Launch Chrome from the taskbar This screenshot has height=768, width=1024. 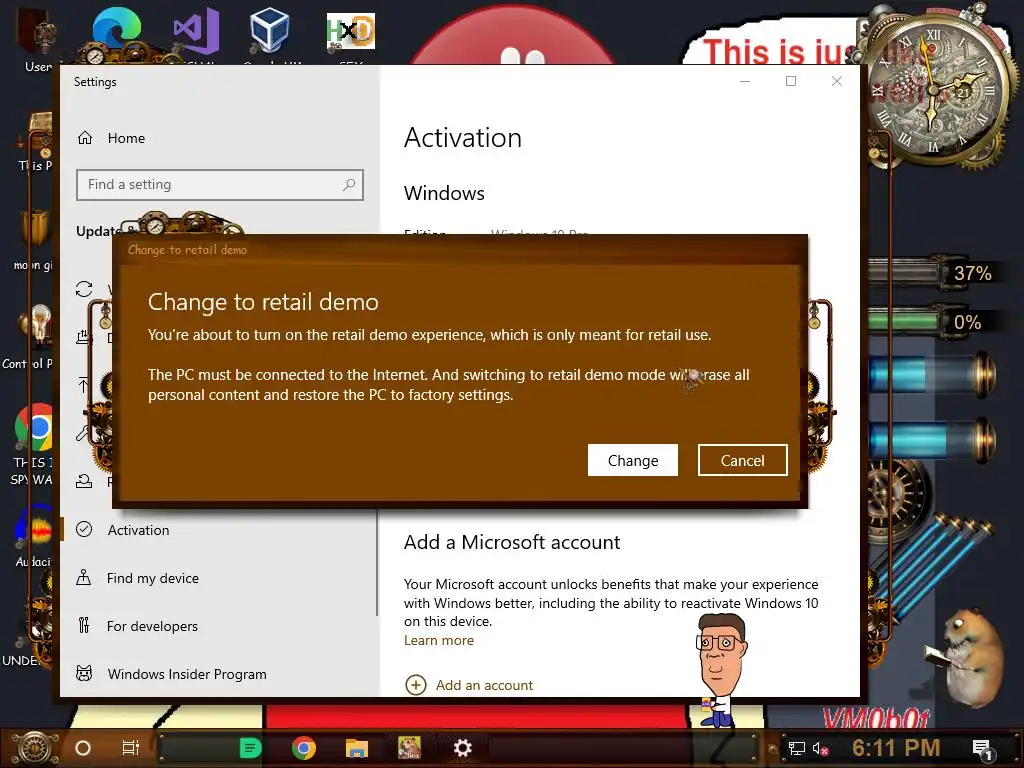(x=304, y=748)
